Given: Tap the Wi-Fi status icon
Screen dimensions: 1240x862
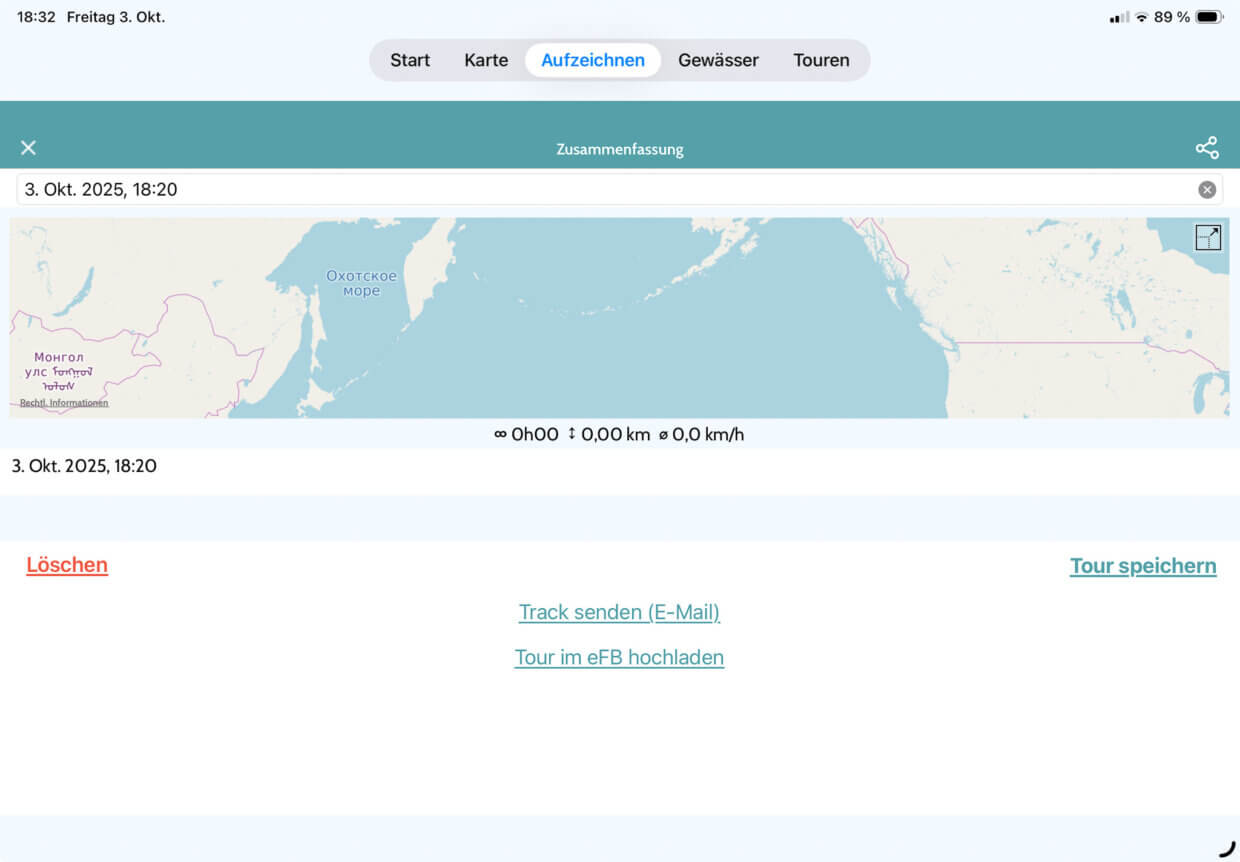Looking at the screenshot, I should point(1141,17).
